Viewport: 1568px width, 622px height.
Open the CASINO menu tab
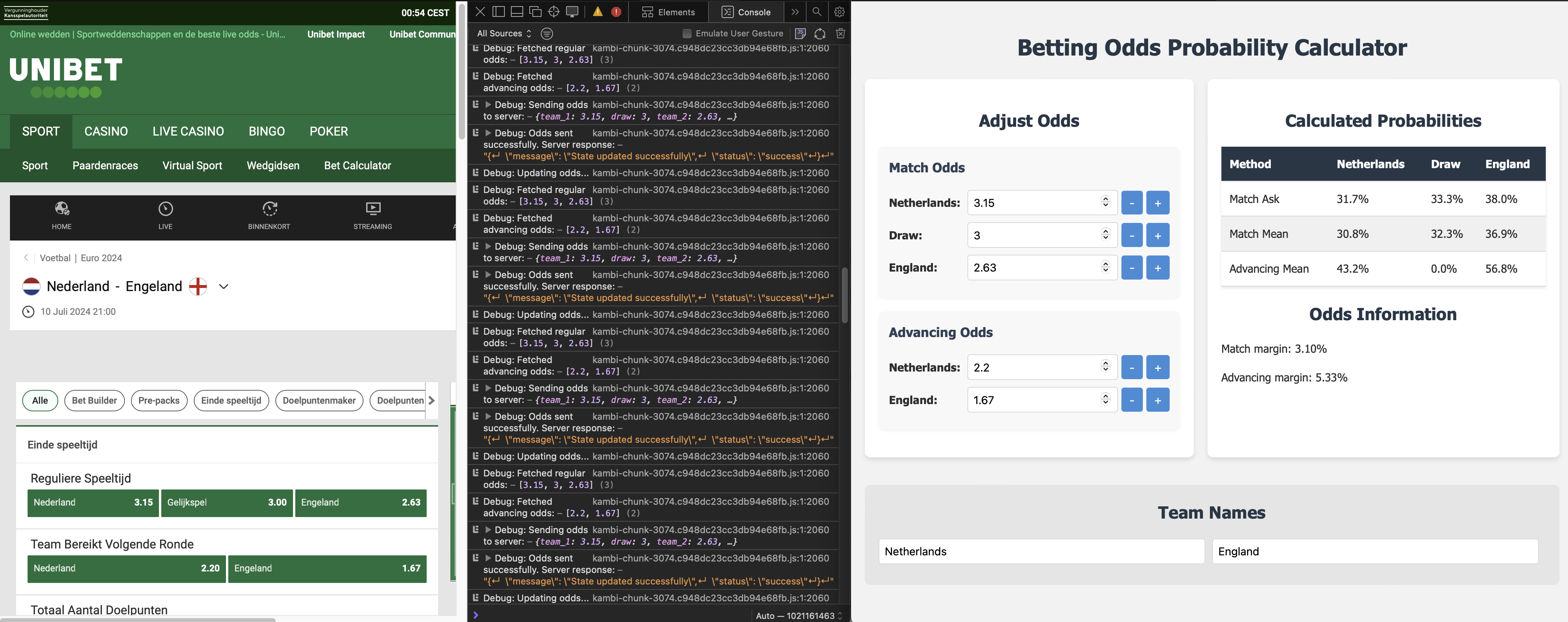pos(106,131)
